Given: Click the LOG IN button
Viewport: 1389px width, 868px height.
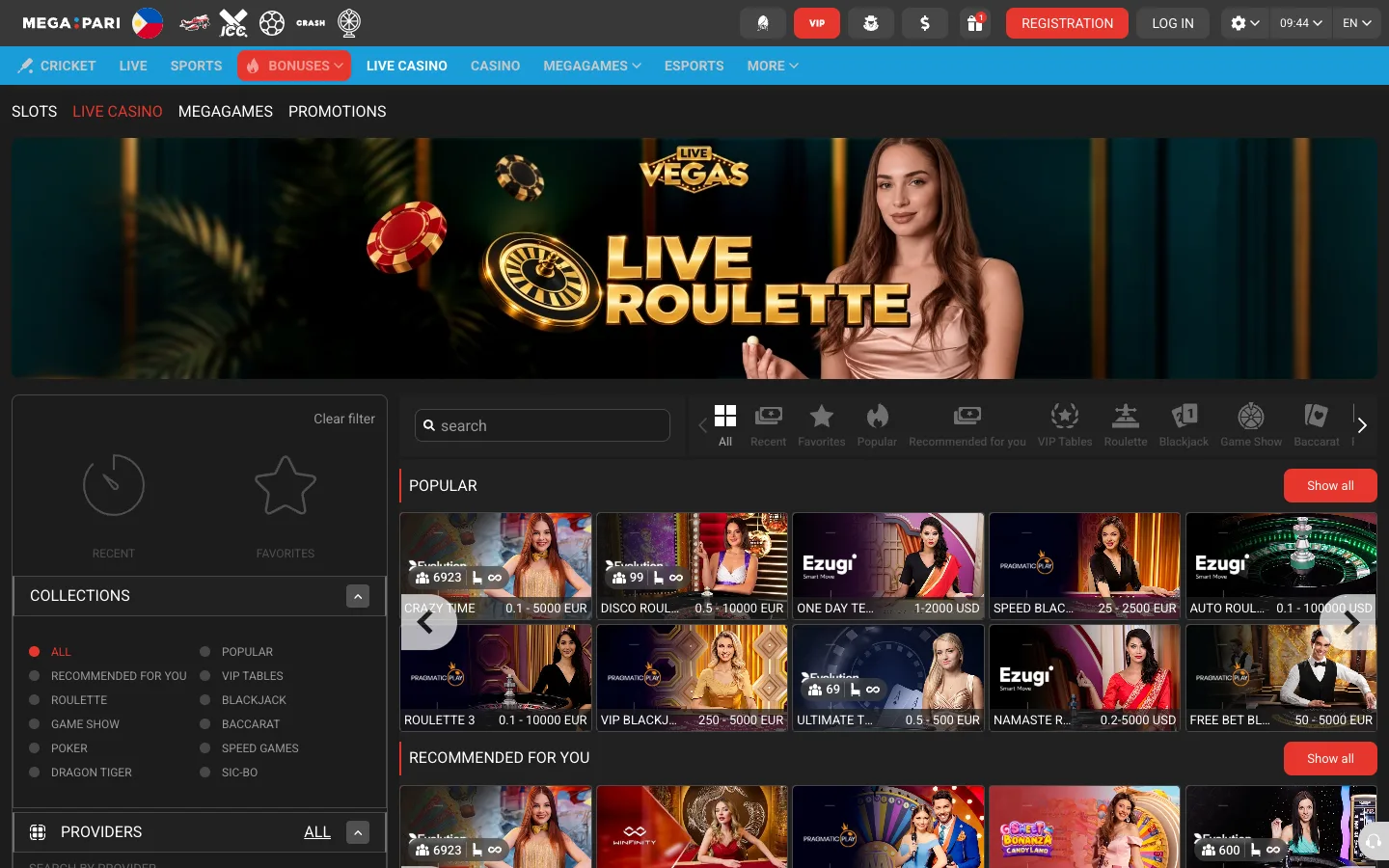Looking at the screenshot, I should 1173,23.
